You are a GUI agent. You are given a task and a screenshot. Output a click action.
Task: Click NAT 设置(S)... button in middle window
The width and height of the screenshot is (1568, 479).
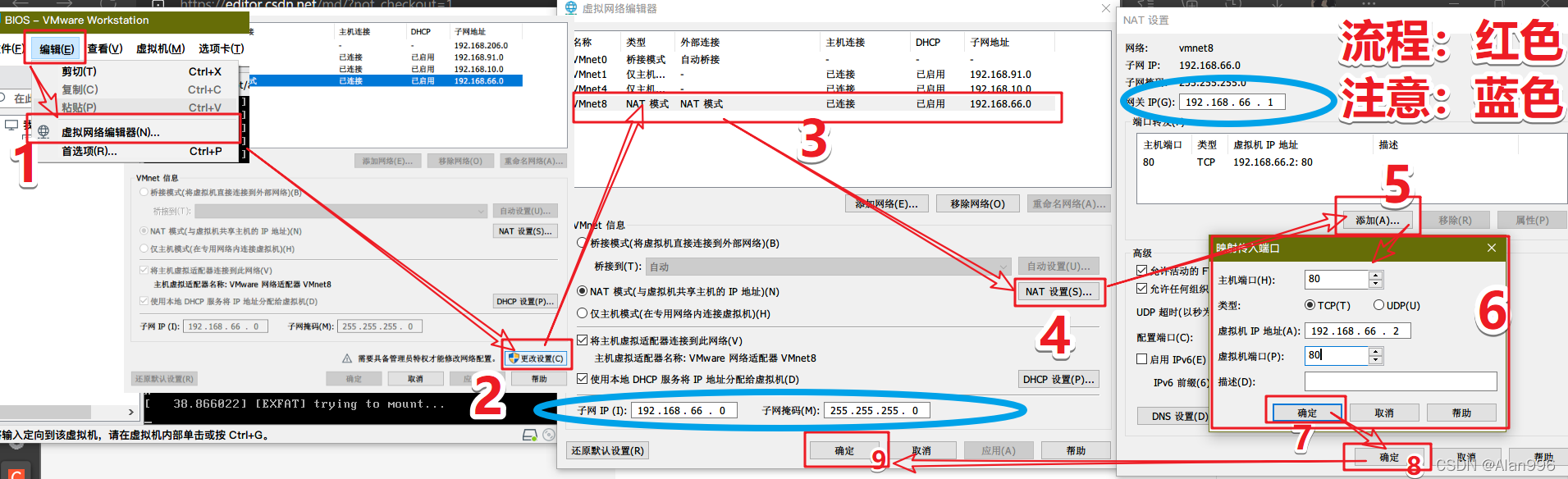pyautogui.click(x=1058, y=291)
